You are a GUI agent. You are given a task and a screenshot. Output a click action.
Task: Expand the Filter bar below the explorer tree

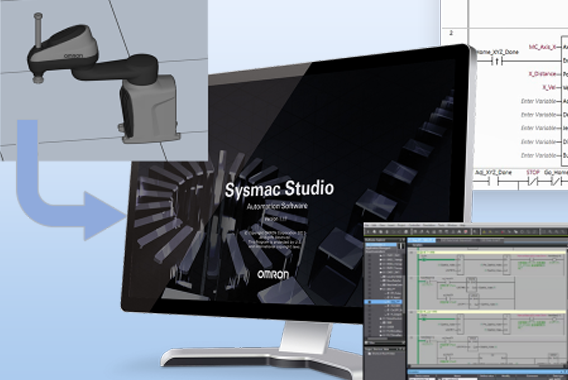click(x=385, y=342)
